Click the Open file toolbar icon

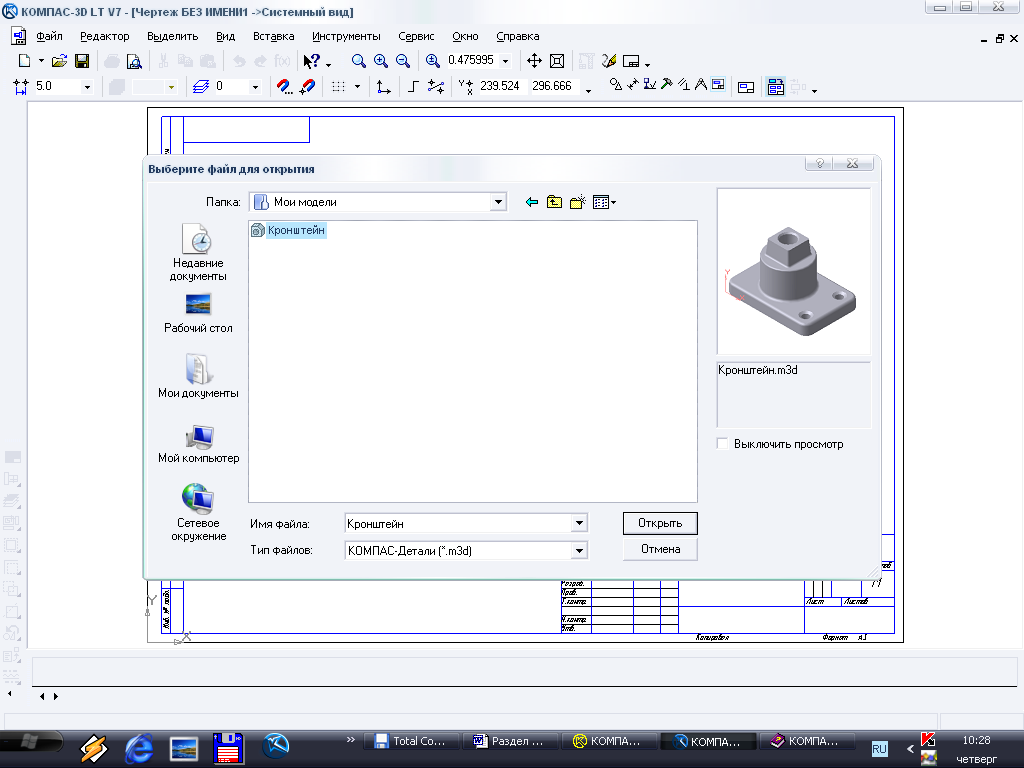[x=59, y=61]
